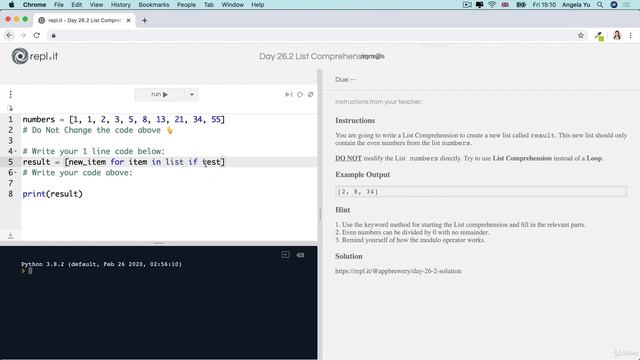Screen dimensions: 640x360
Task: Click the repl.it logo
Action: click(35, 56)
